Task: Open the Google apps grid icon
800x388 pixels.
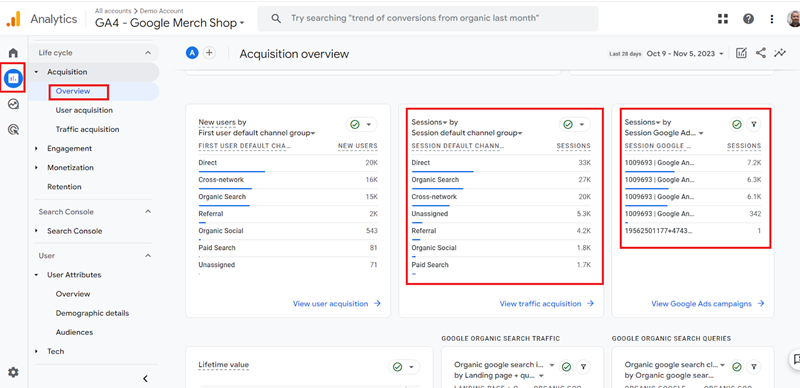Action: point(722,19)
